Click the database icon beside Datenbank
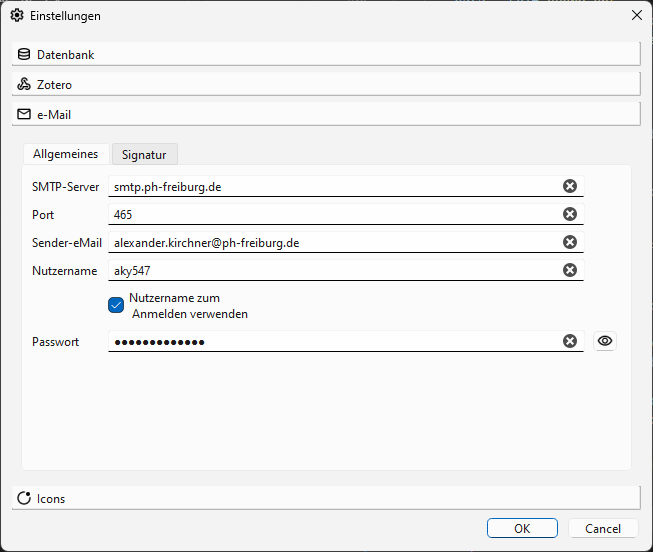The width and height of the screenshot is (653, 552). point(24,55)
